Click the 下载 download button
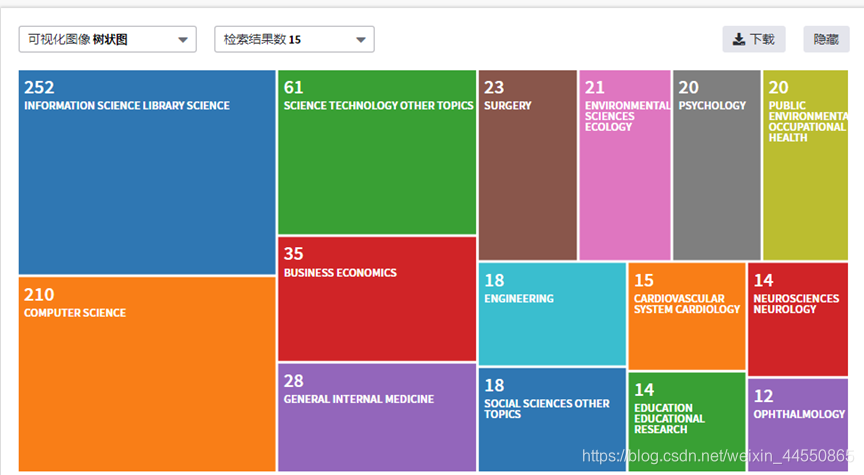This screenshot has width=864, height=475. (754, 39)
